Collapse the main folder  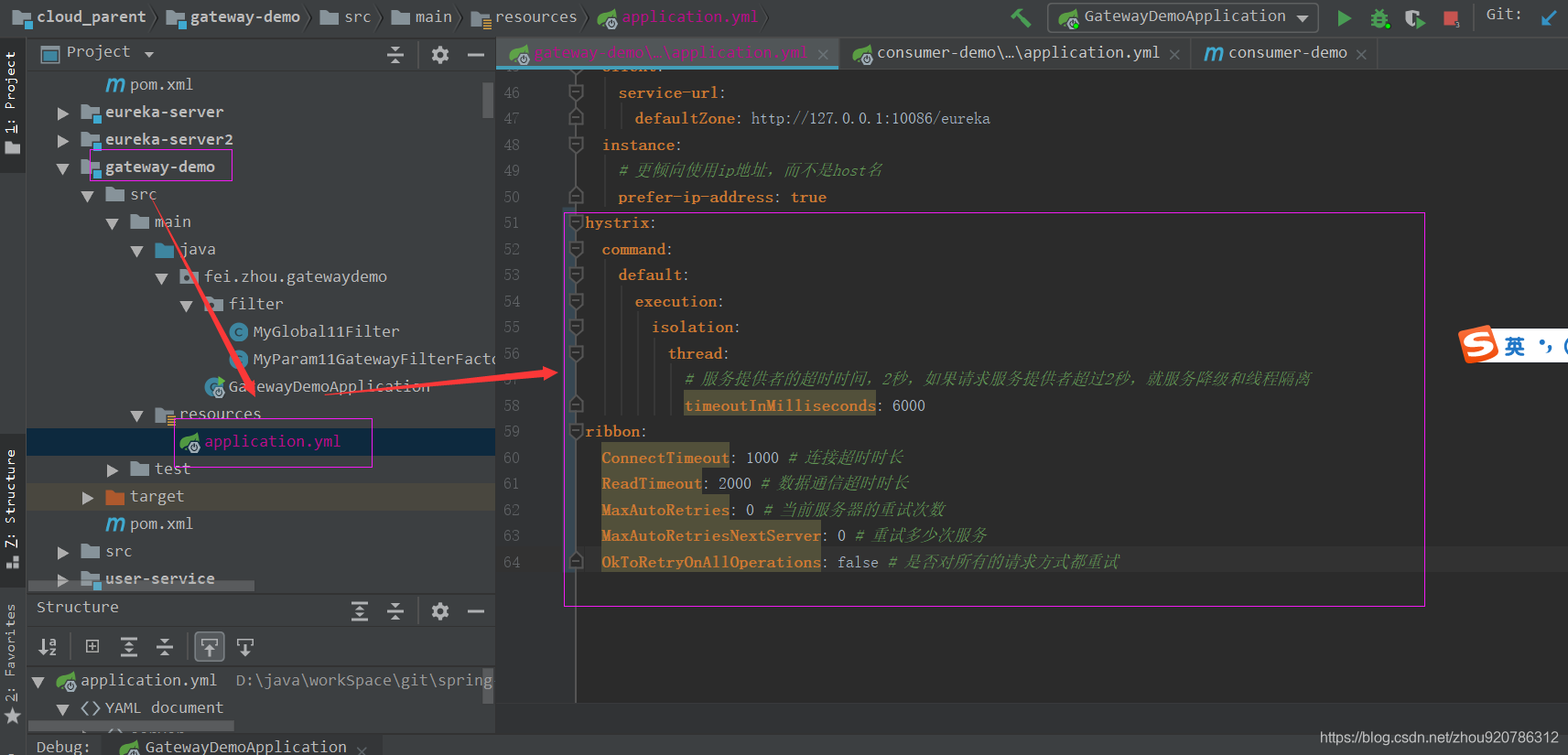(x=113, y=223)
